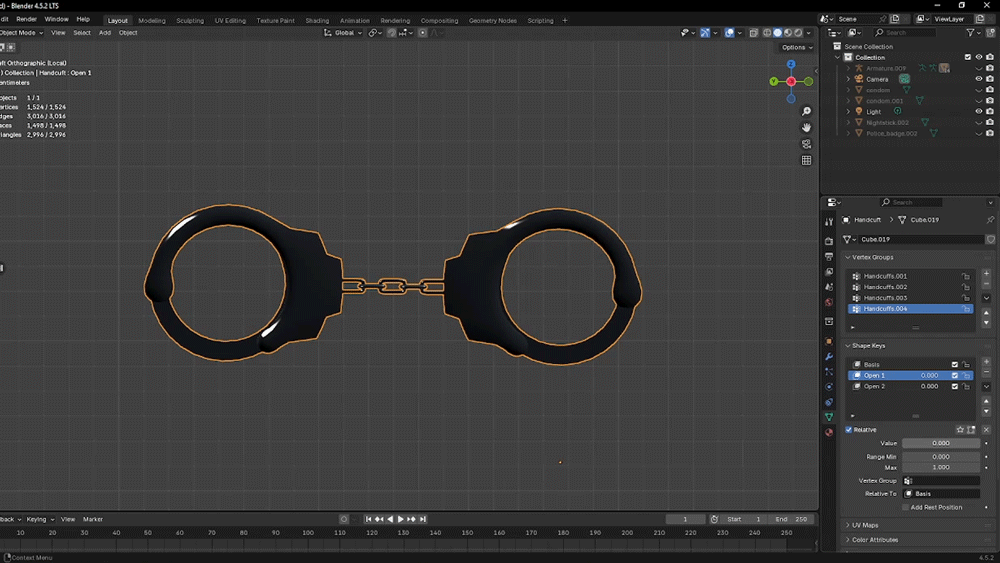Open the viewport Options dropdown
Viewport: 1000px width, 563px height.
(796, 47)
